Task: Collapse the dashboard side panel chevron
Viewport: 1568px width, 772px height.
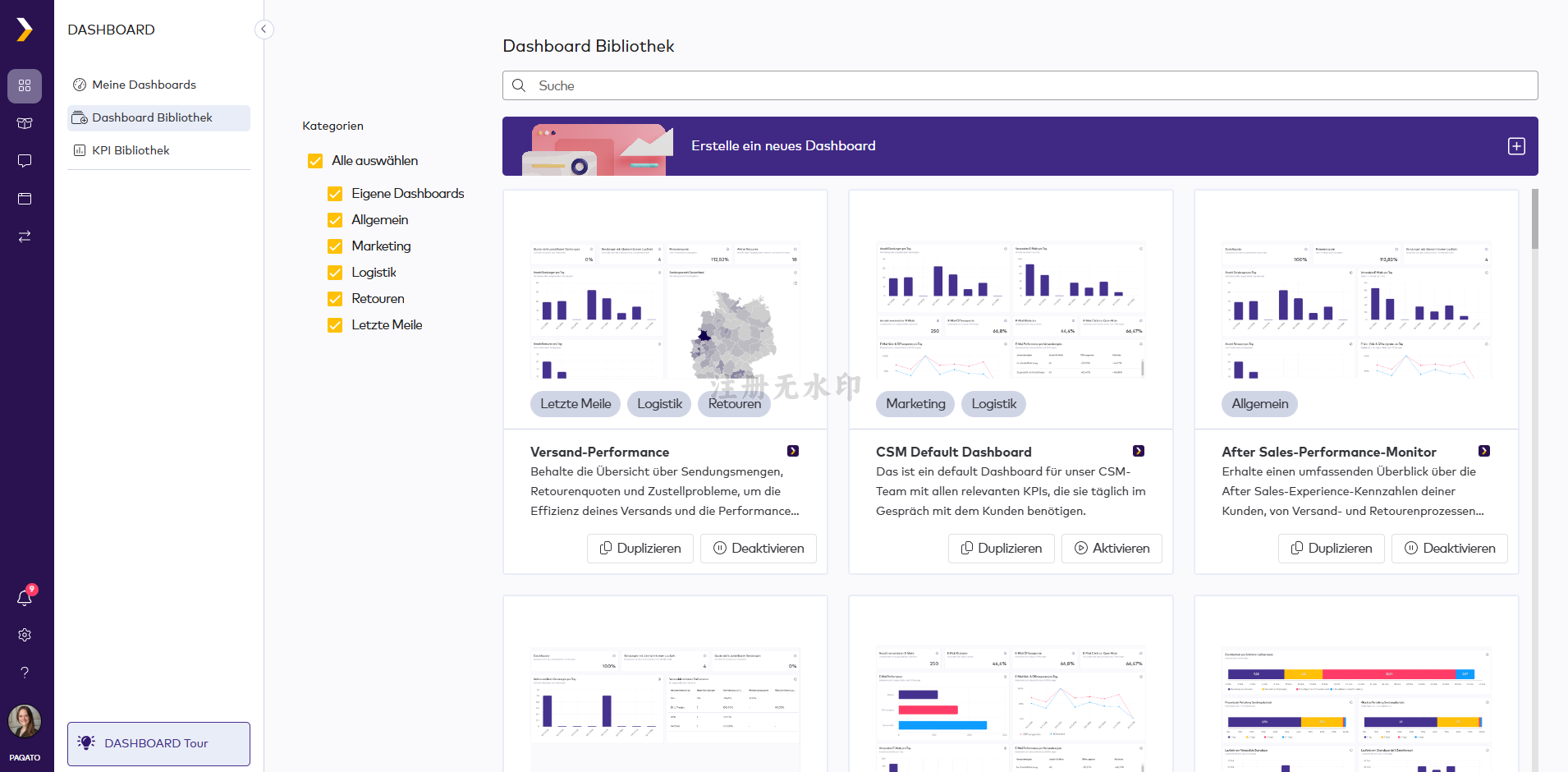Action: tap(264, 30)
